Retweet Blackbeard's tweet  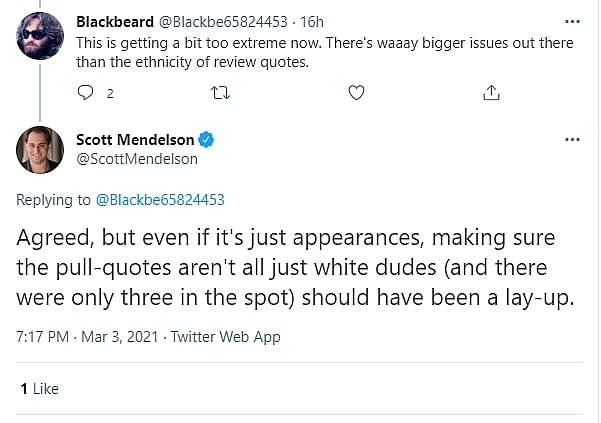221,92
